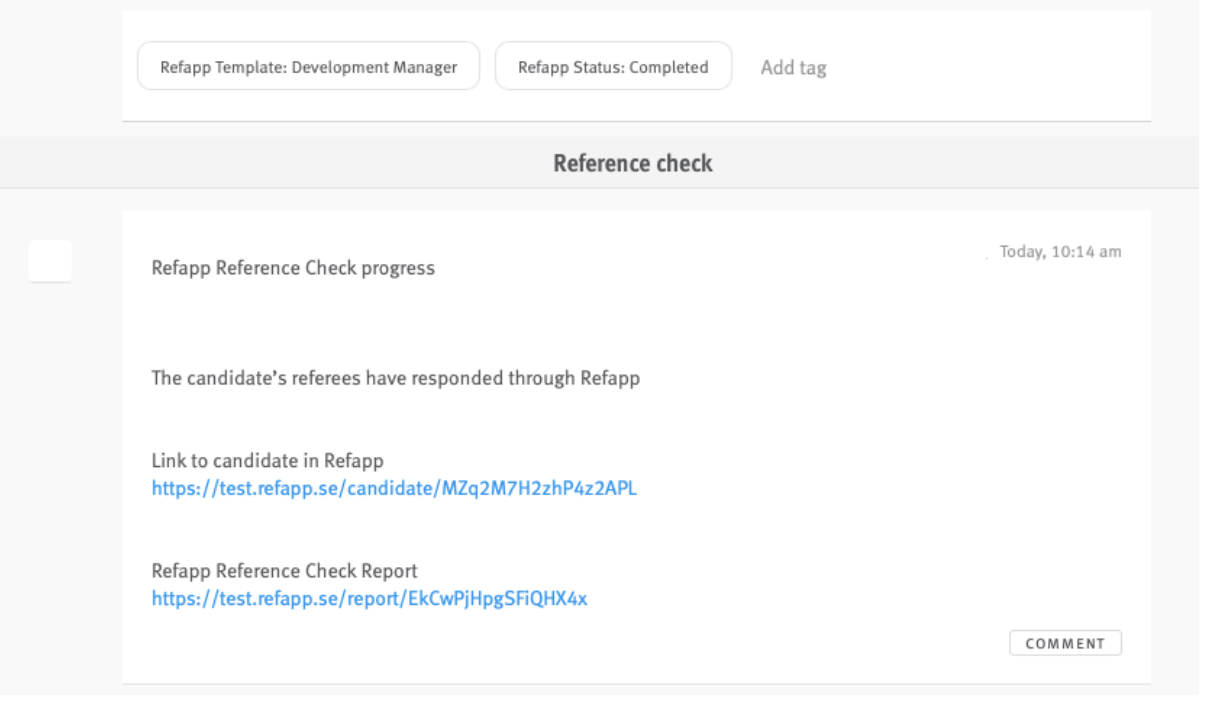Click the Refapp Reference Check progress entry icon

tap(49, 262)
